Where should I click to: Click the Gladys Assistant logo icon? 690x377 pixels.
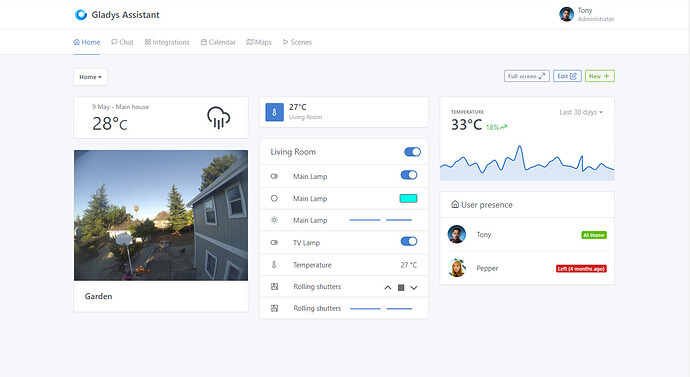pyautogui.click(x=81, y=15)
